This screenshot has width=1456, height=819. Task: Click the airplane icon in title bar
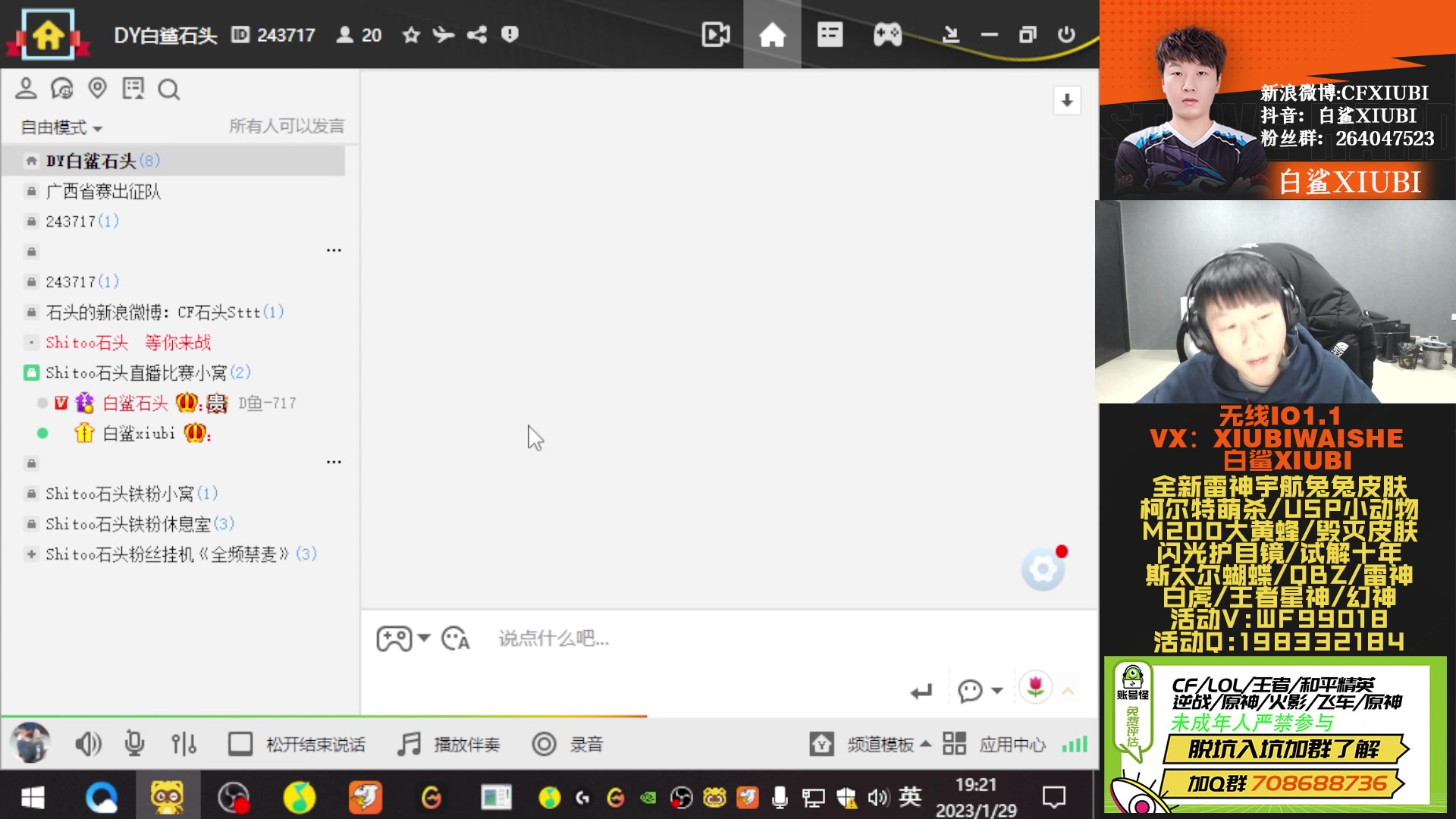click(x=444, y=35)
